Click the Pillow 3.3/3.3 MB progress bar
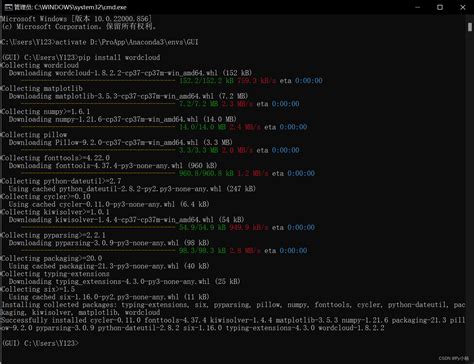Image resolution: width=474 pixels, height=364 pixels. pyautogui.click(x=98, y=150)
